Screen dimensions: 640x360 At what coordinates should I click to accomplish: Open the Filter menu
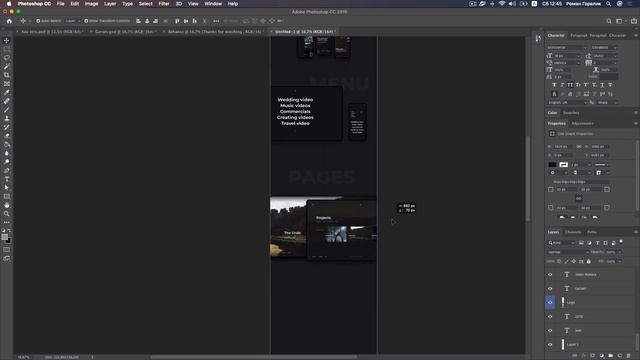(164, 4)
